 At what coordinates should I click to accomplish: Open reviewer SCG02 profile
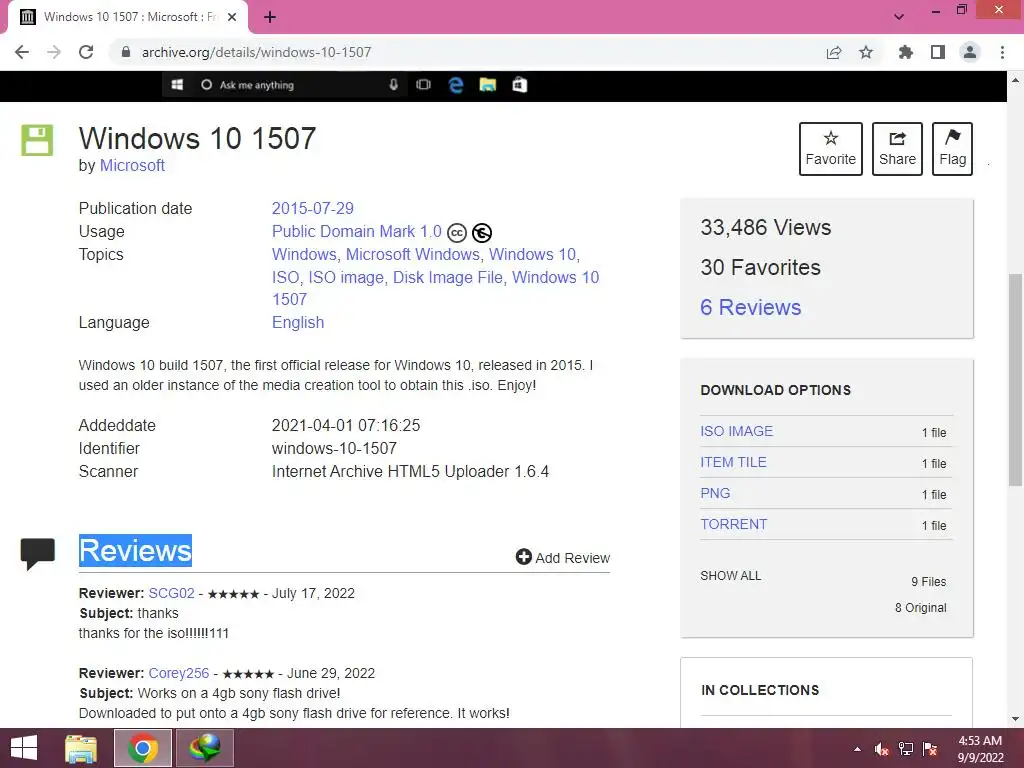(171, 593)
